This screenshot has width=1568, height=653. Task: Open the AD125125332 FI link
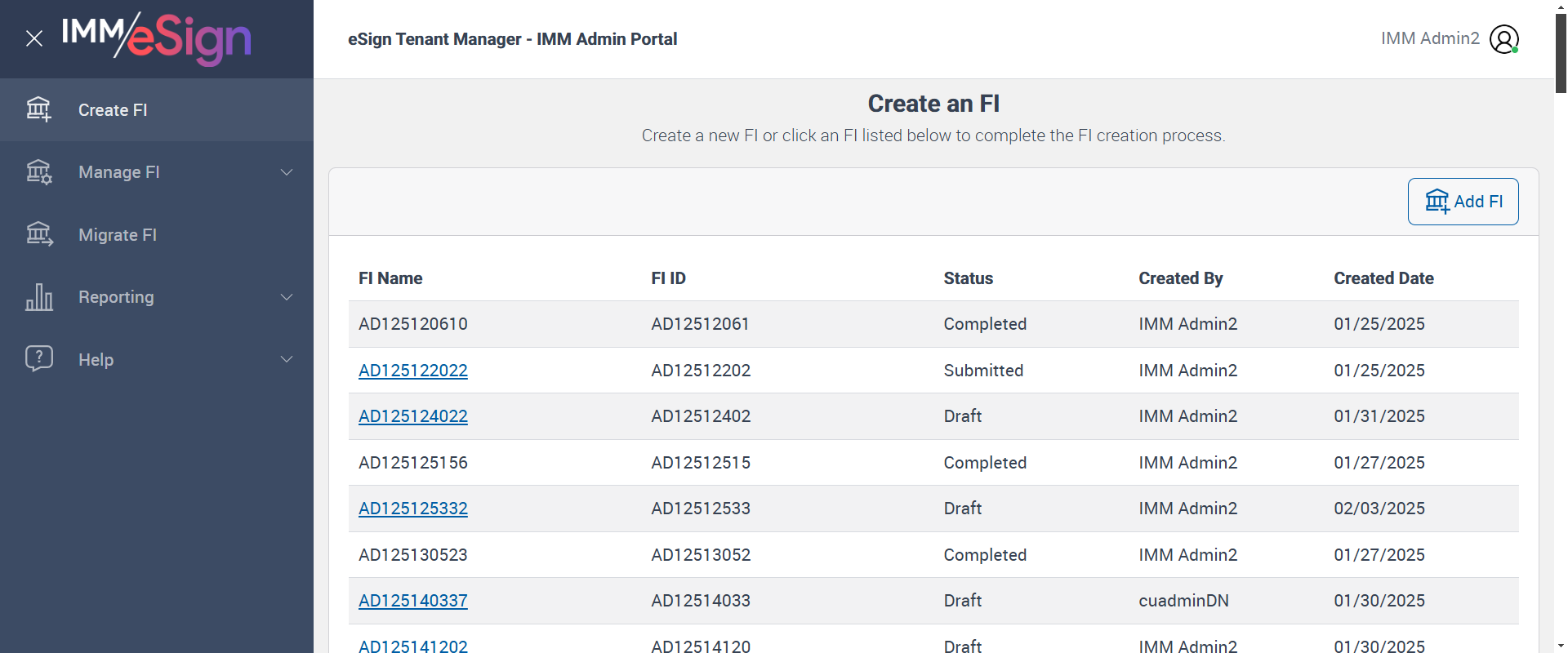pos(412,509)
